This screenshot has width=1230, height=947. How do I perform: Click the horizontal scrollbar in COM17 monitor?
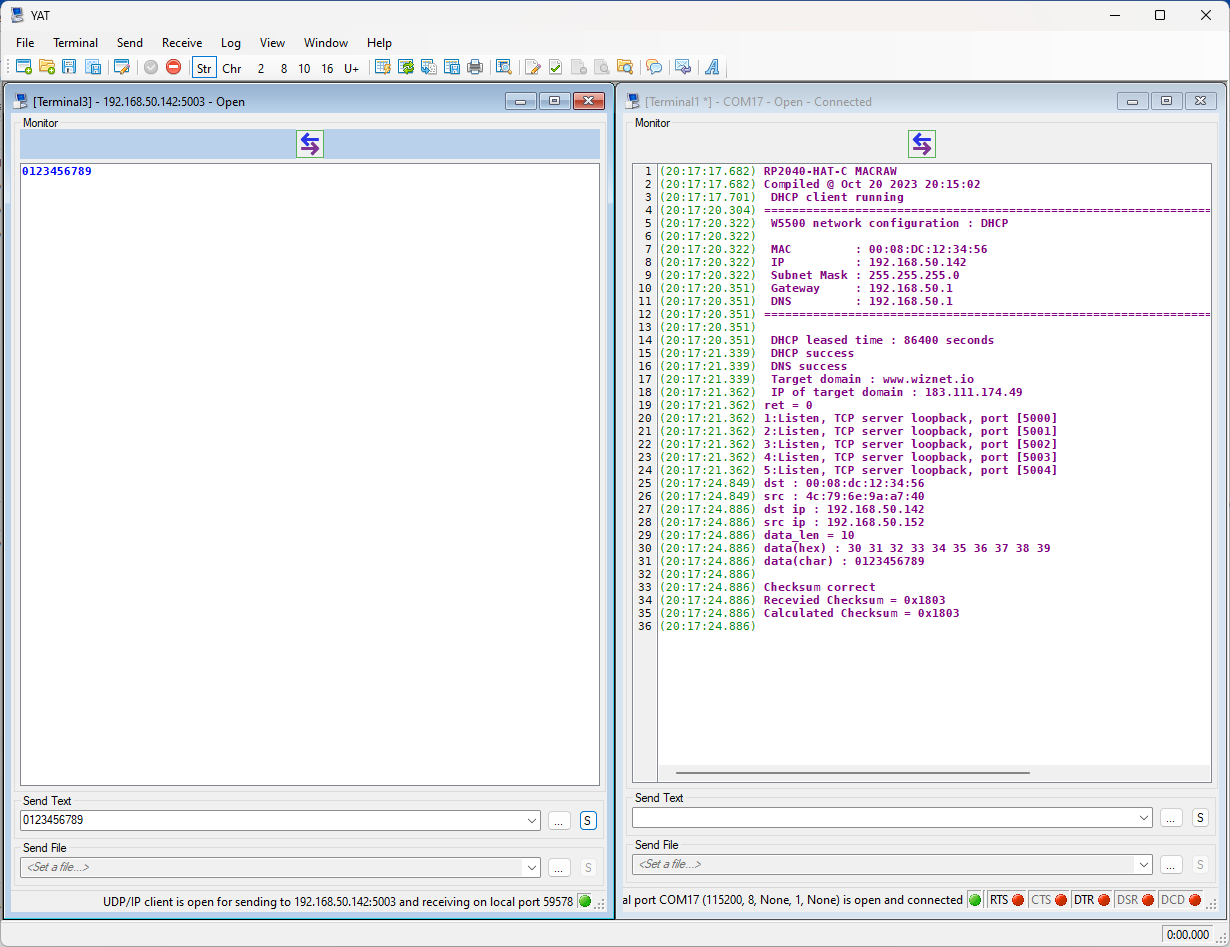(x=852, y=773)
